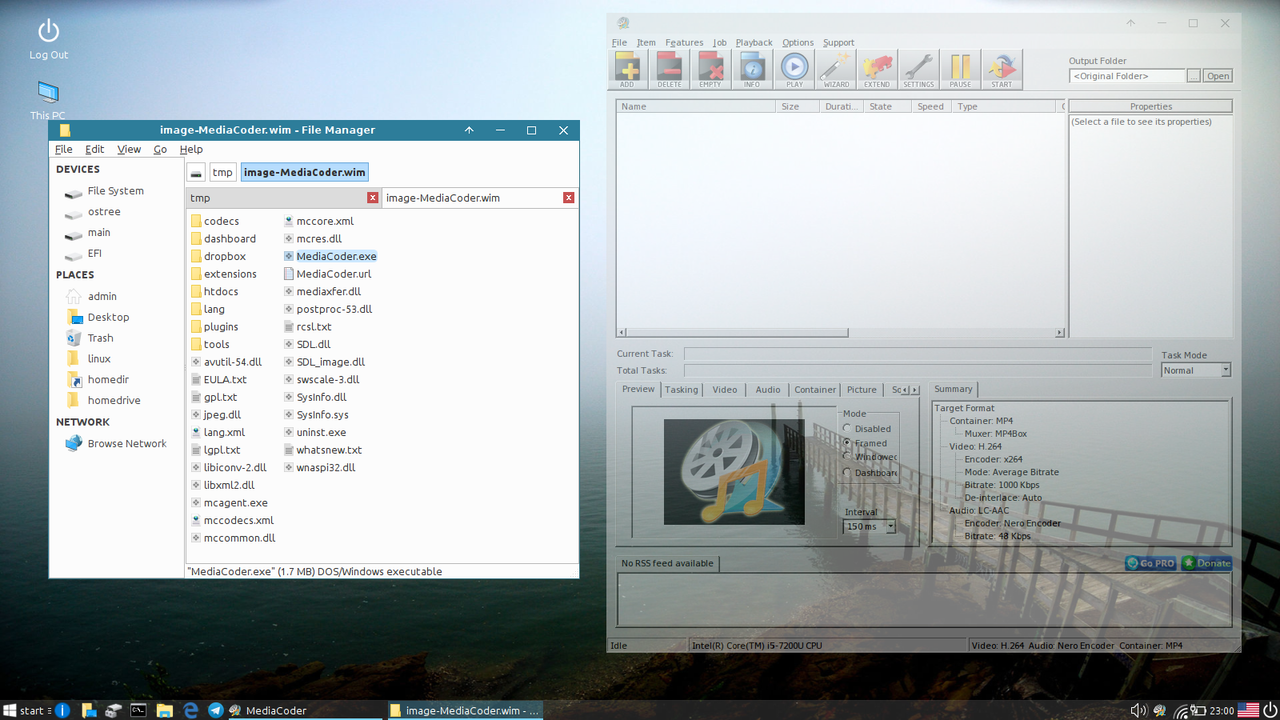The height and width of the screenshot is (720, 1280).
Task: Click the volume speaker icon in system tray
Action: coord(1138,710)
